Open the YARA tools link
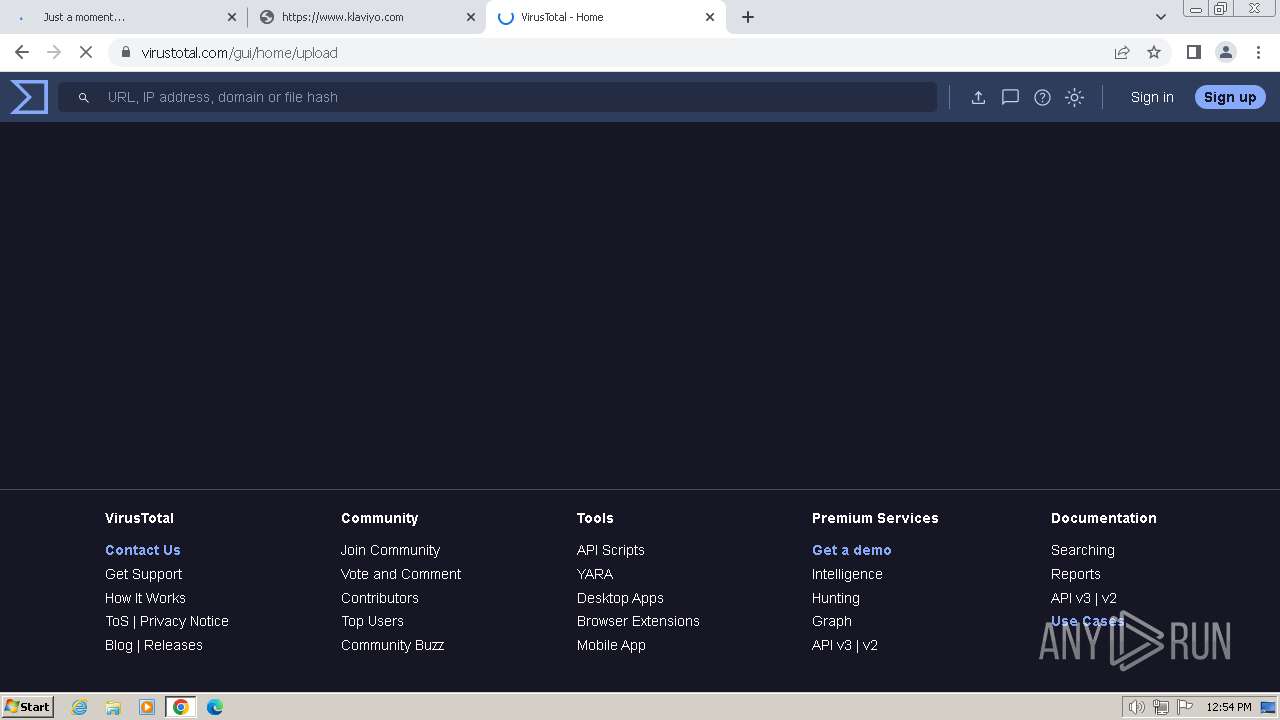 (595, 574)
